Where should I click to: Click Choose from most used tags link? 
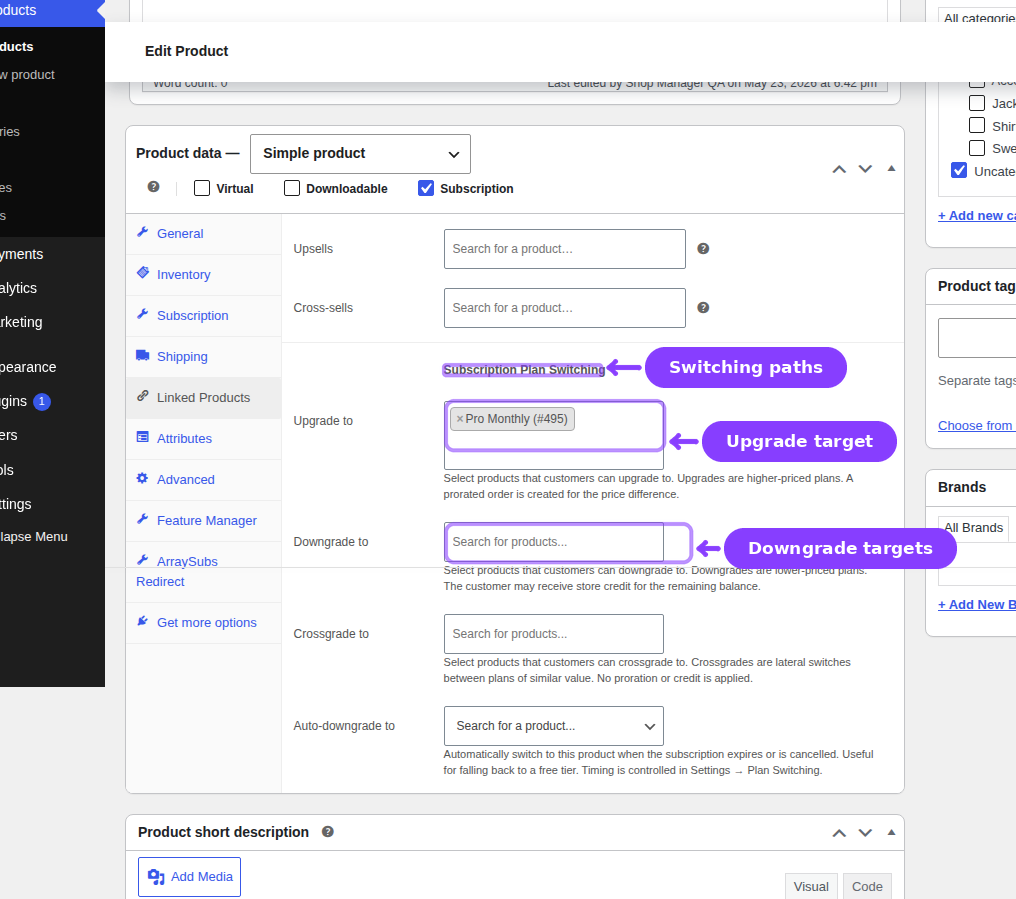point(977,426)
